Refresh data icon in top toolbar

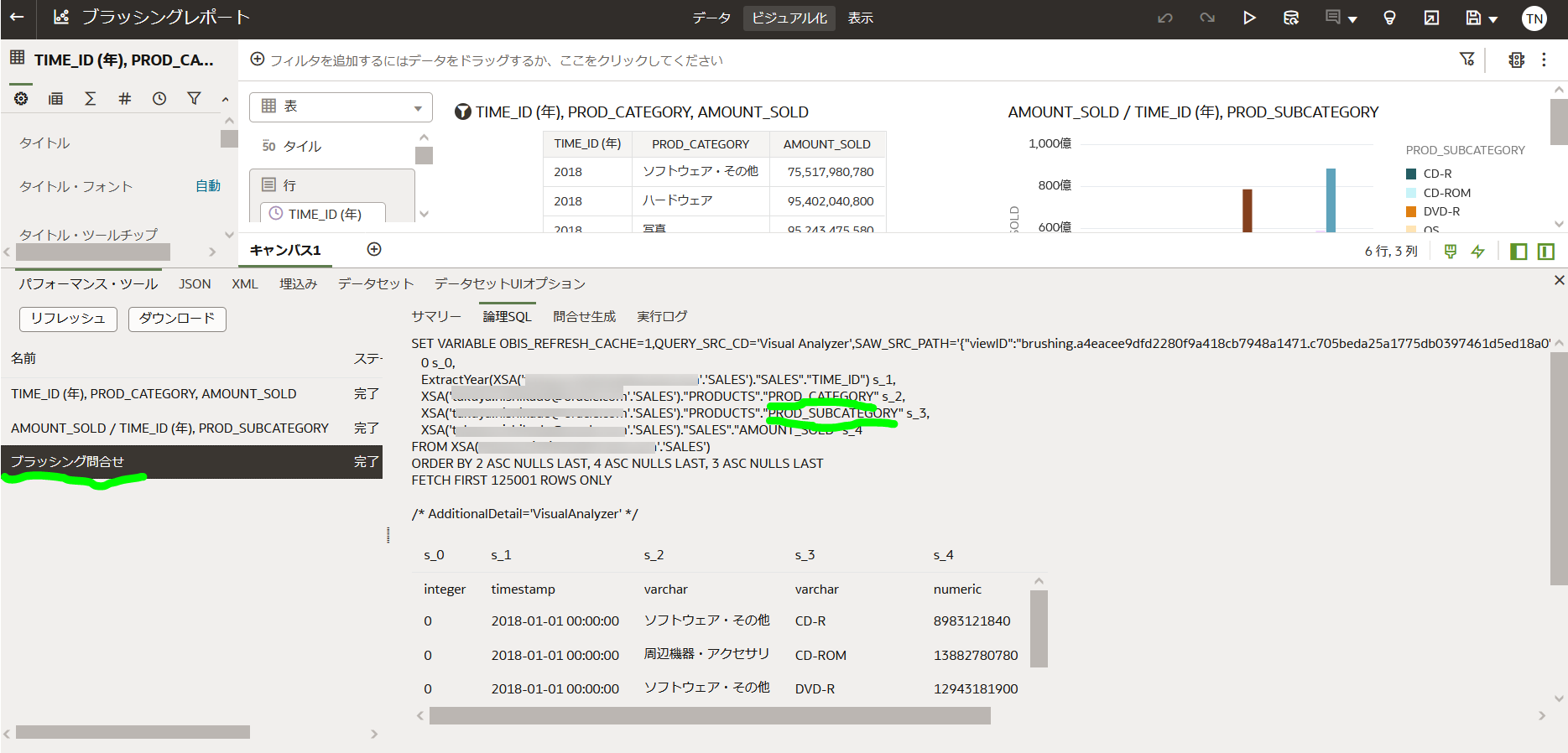[x=1291, y=18]
